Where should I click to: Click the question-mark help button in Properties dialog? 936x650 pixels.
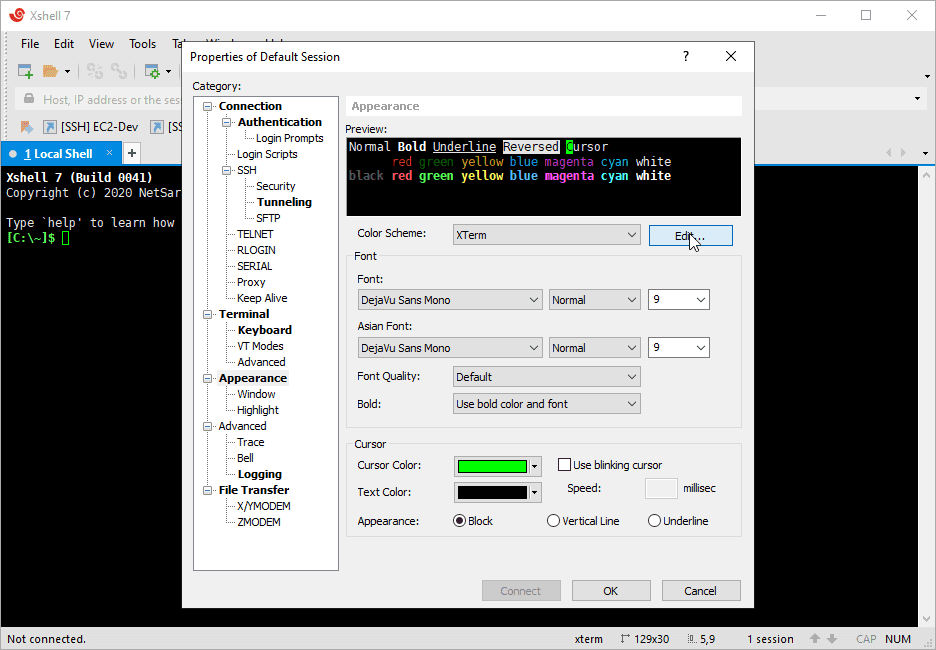[686, 57]
